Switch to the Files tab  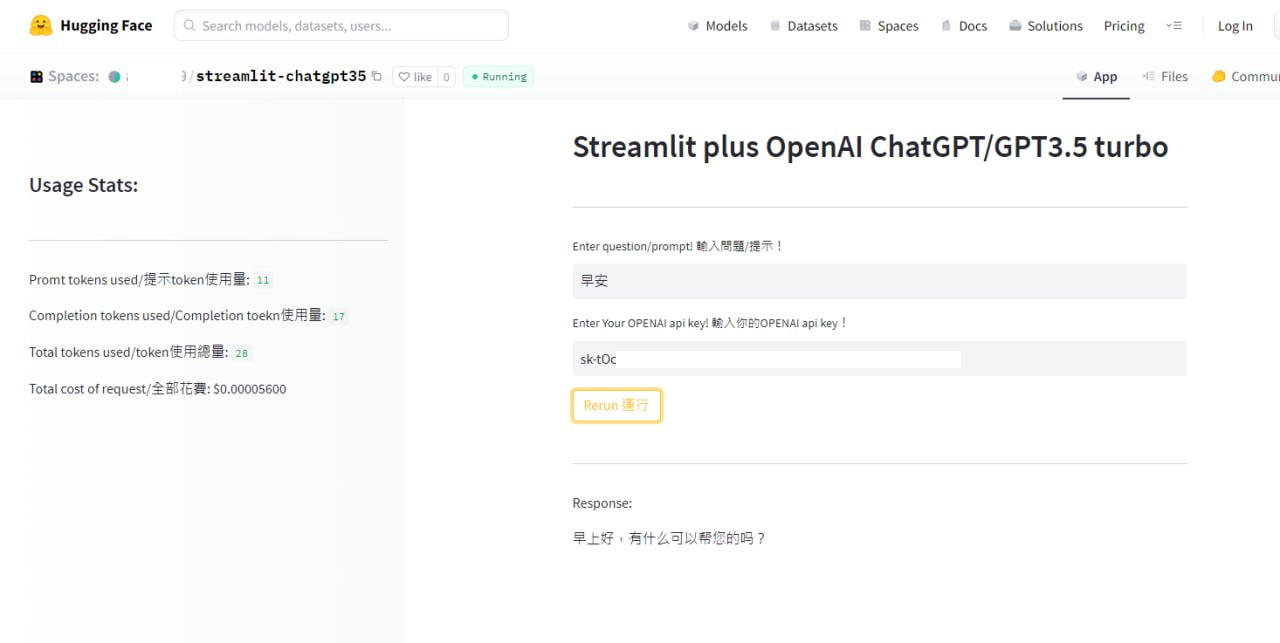[x=1165, y=77]
